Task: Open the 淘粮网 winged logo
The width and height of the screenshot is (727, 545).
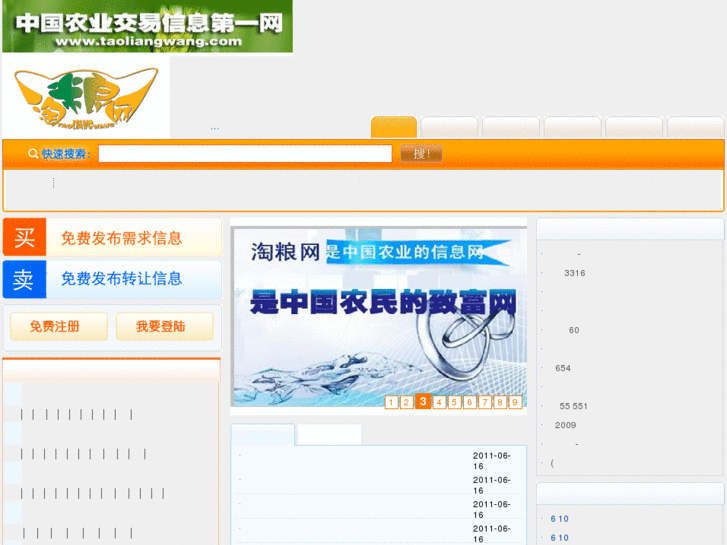Action: click(86, 97)
